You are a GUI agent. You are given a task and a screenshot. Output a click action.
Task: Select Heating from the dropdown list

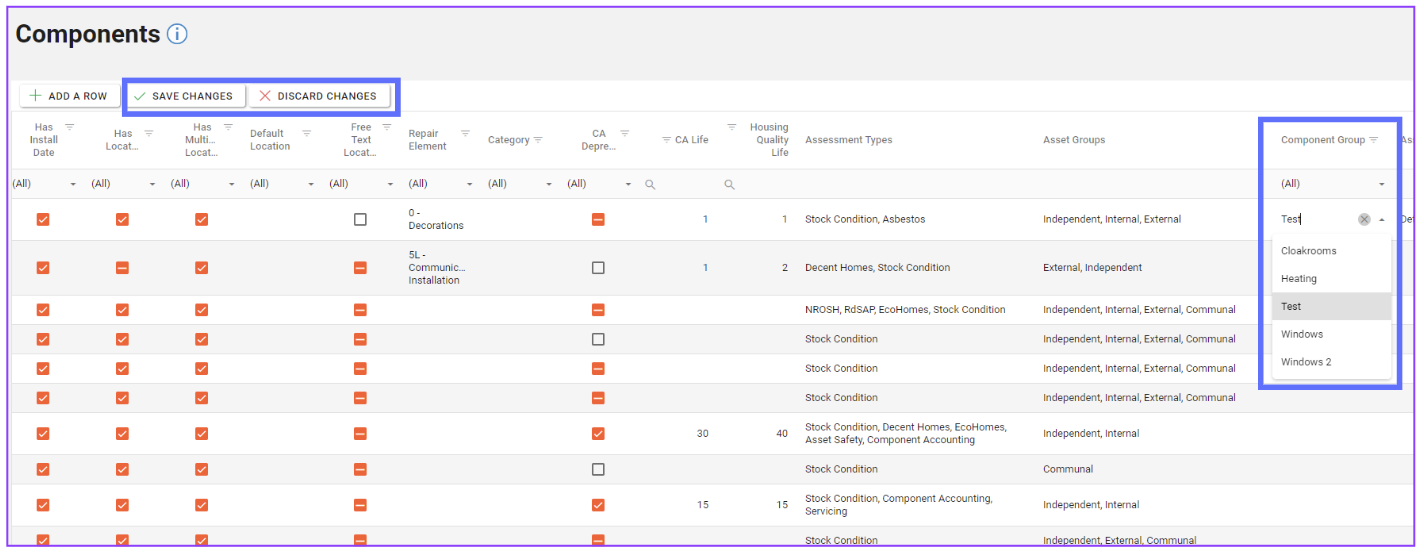pos(1299,279)
